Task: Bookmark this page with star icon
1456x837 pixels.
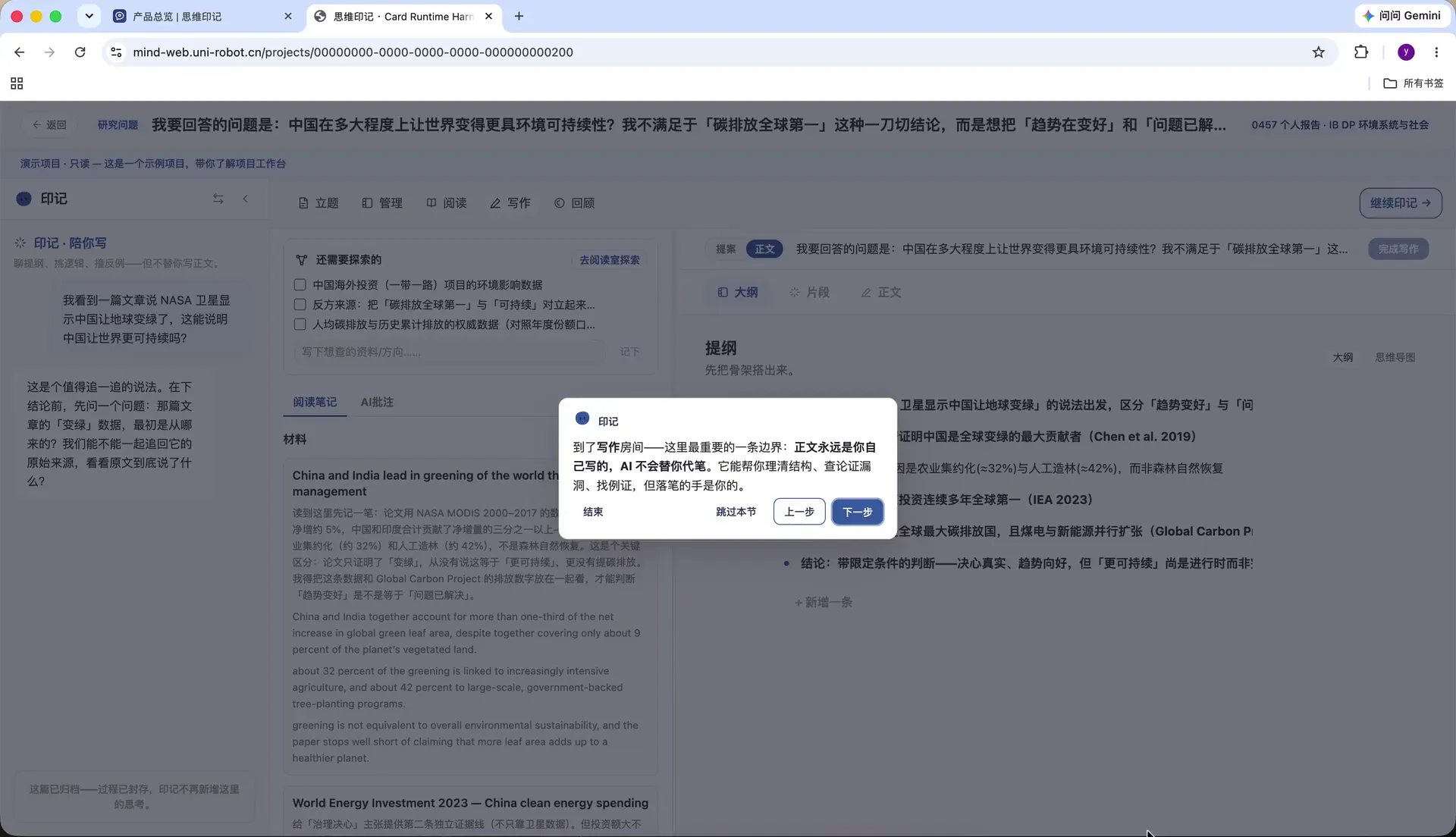Action: tap(1318, 52)
